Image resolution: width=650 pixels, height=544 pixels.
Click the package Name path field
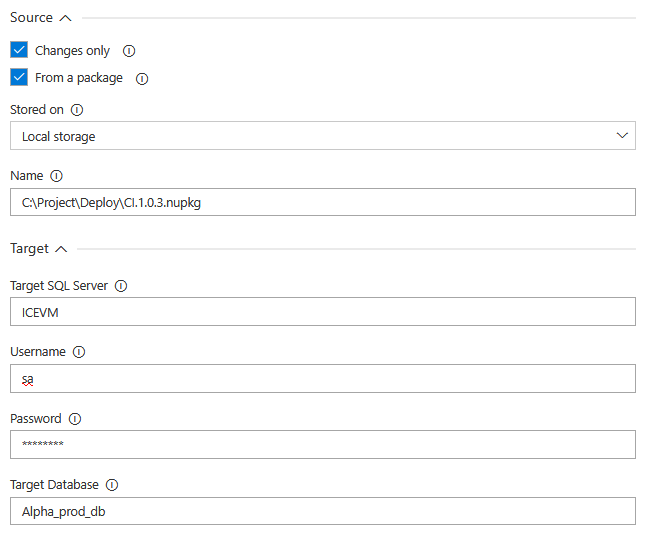pos(323,202)
